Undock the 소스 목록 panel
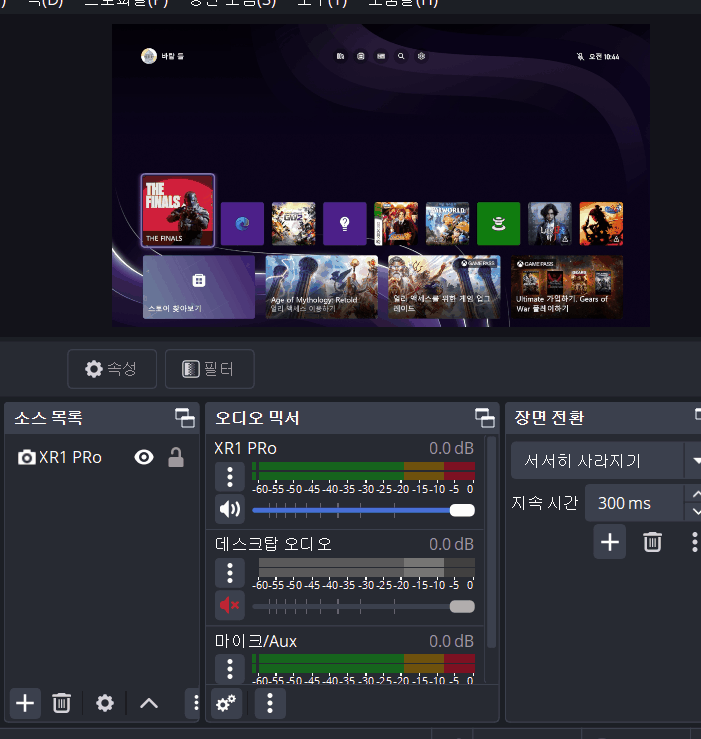 coord(185,418)
